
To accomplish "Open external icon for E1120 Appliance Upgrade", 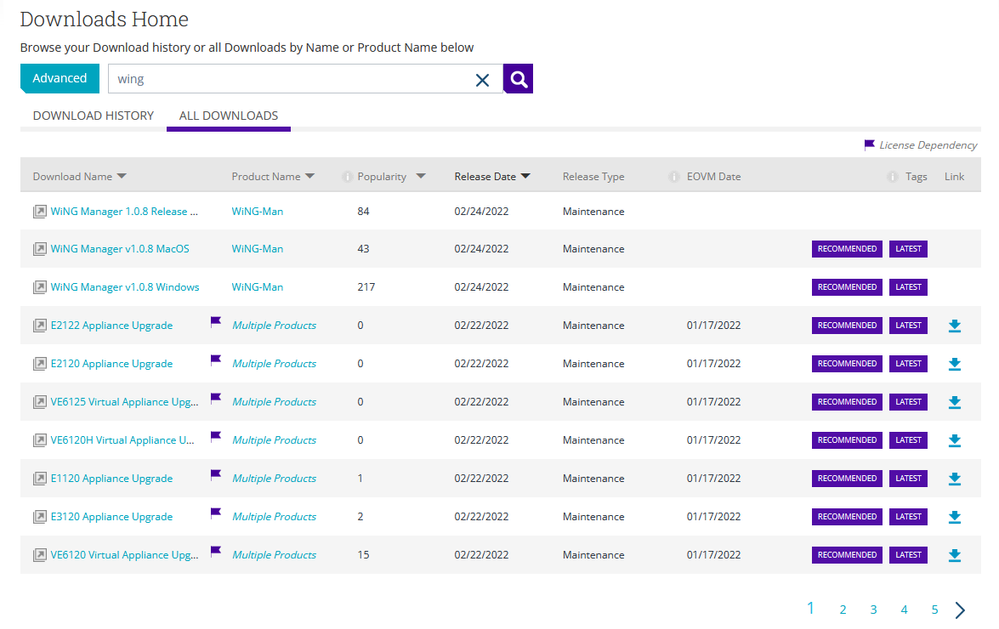I will (x=40, y=478).
